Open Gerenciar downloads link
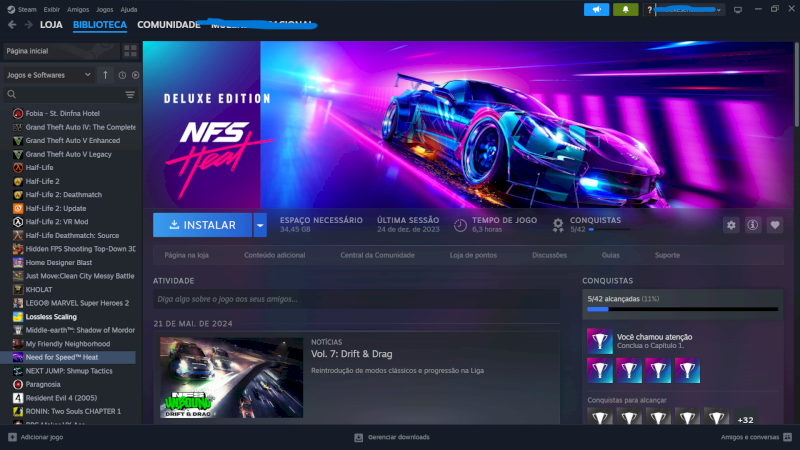 coord(398,437)
